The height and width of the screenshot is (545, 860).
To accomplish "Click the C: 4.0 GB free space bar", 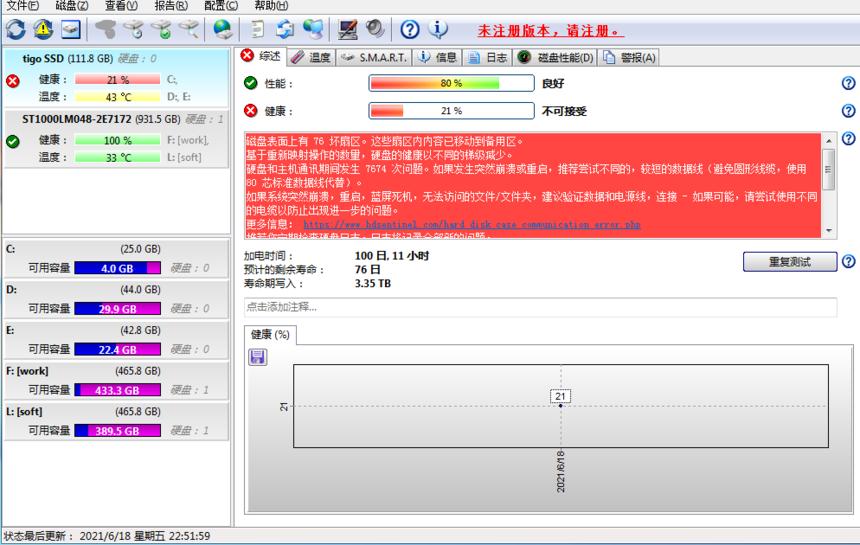I will (x=117, y=268).
